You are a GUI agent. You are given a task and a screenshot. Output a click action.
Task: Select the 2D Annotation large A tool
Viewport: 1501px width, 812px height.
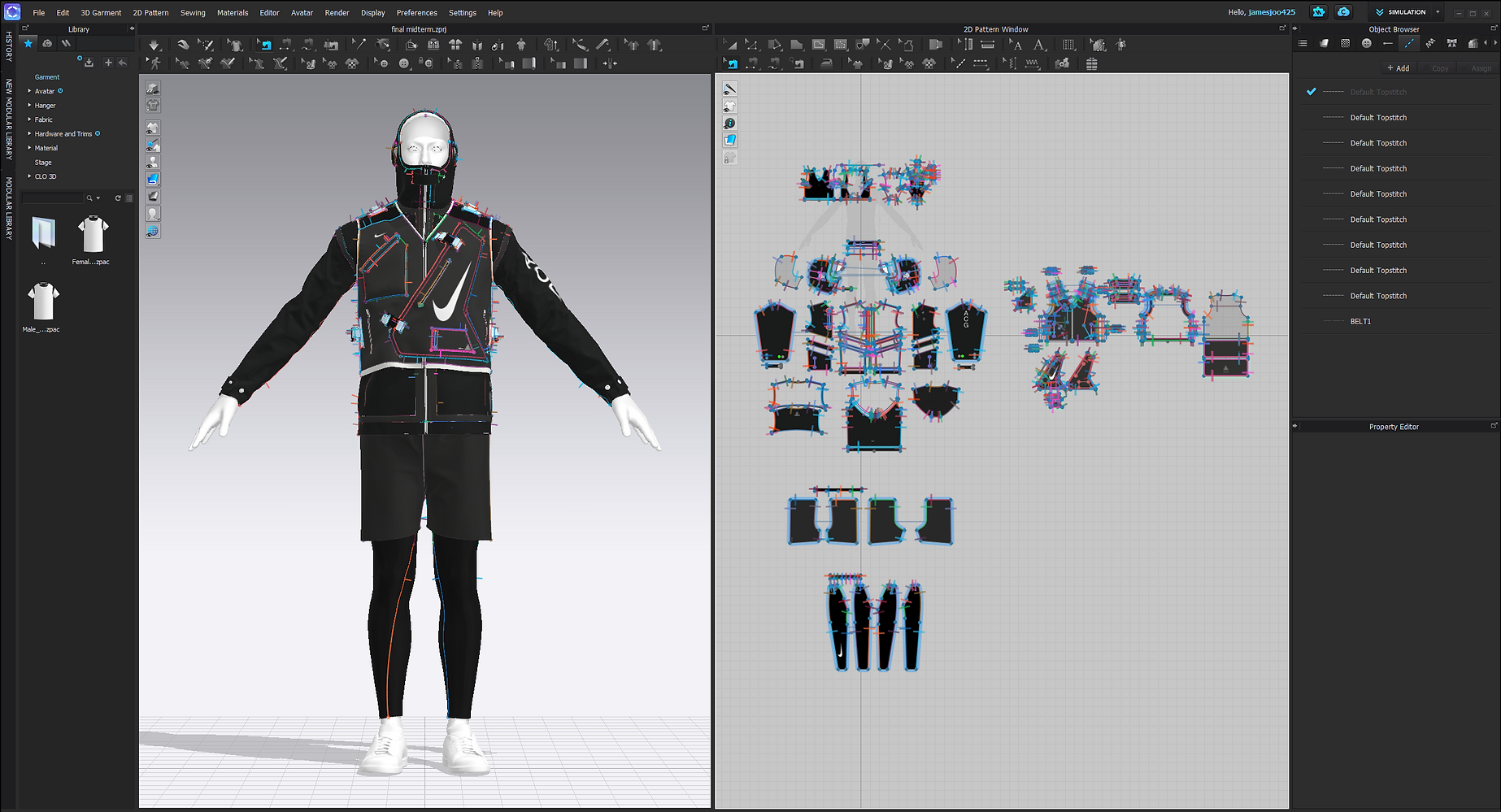[x=1039, y=46]
